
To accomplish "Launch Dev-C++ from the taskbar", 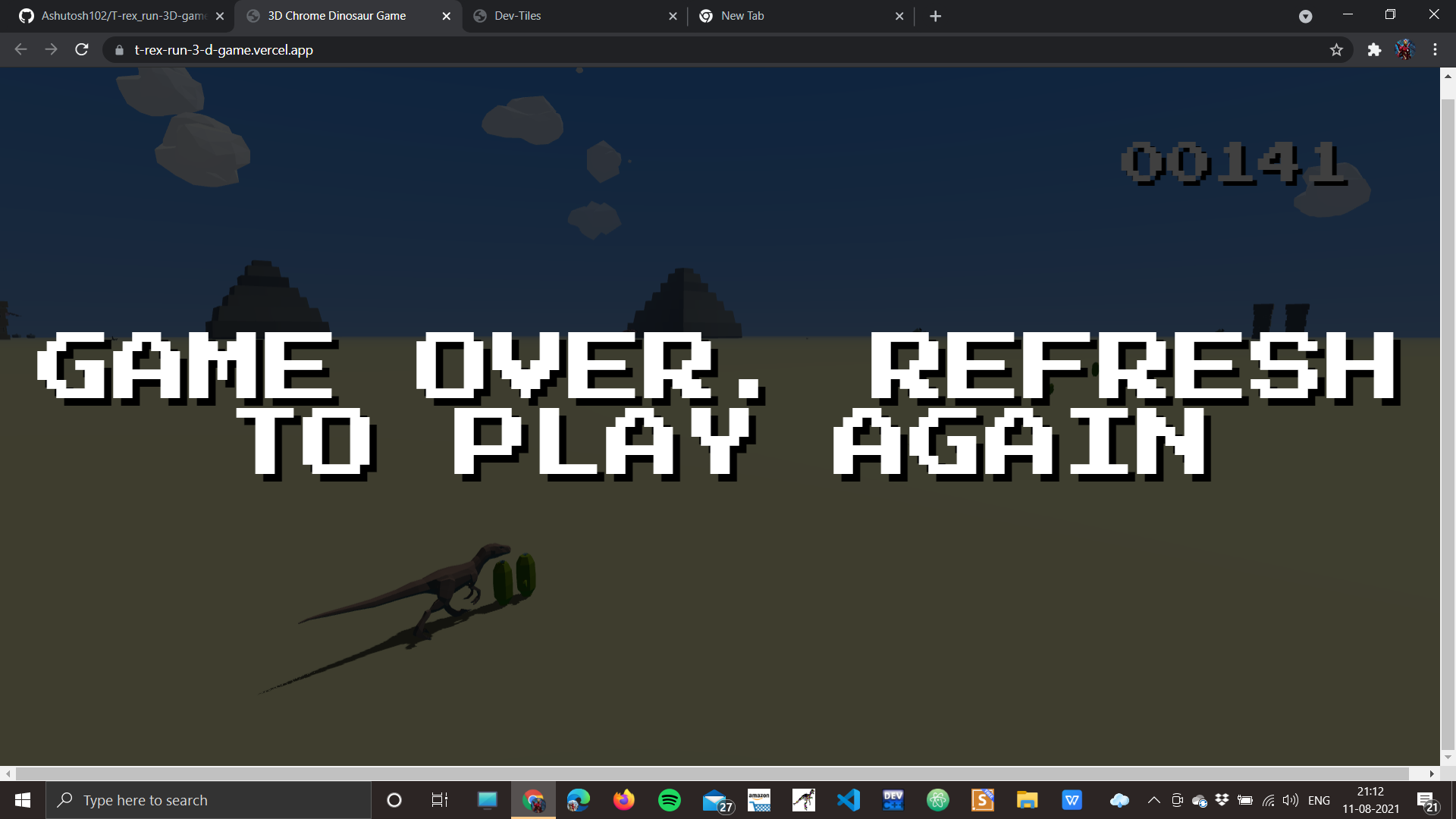I will point(893,799).
